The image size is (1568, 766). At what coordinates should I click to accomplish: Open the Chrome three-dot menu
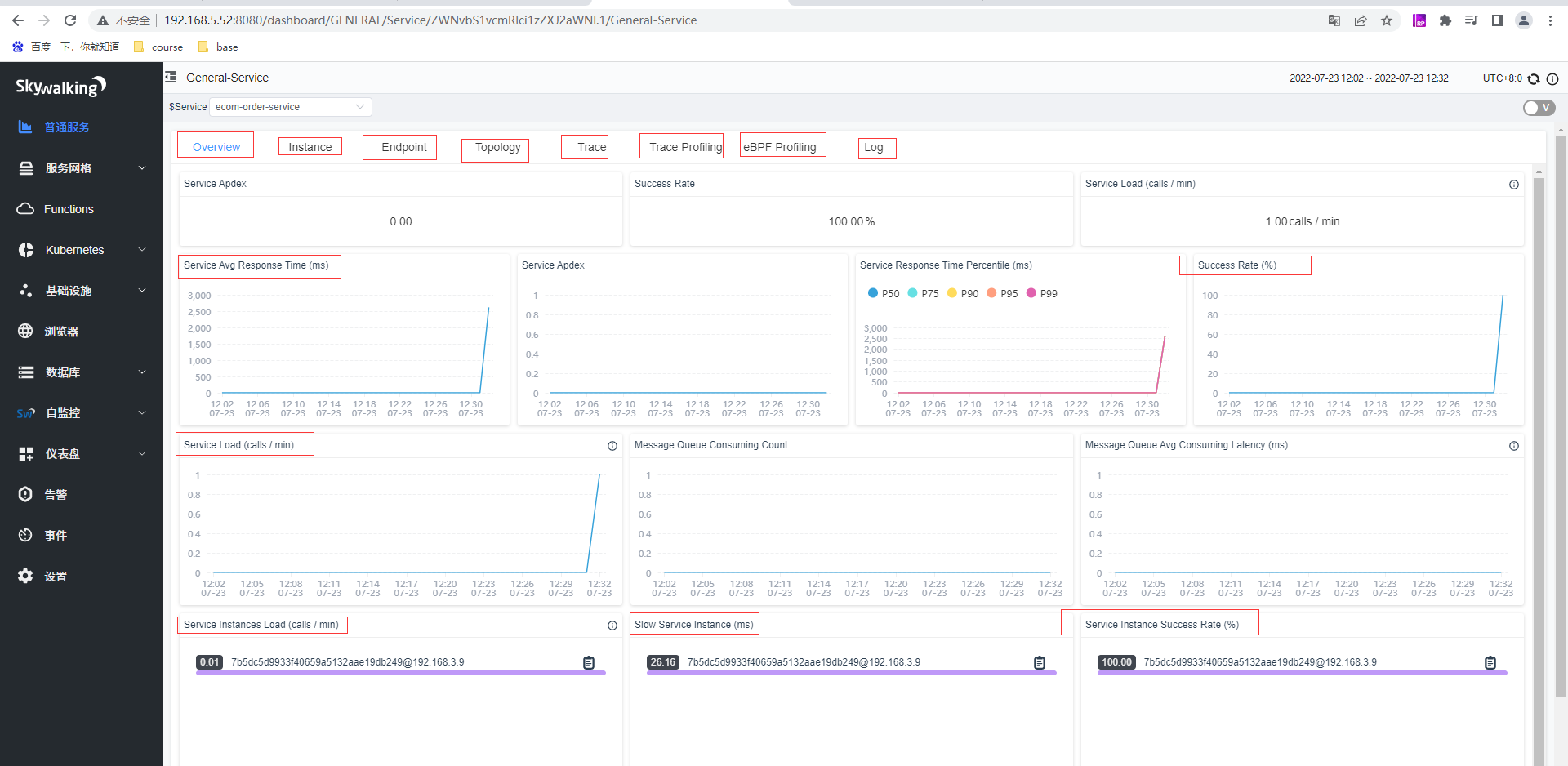[1550, 20]
